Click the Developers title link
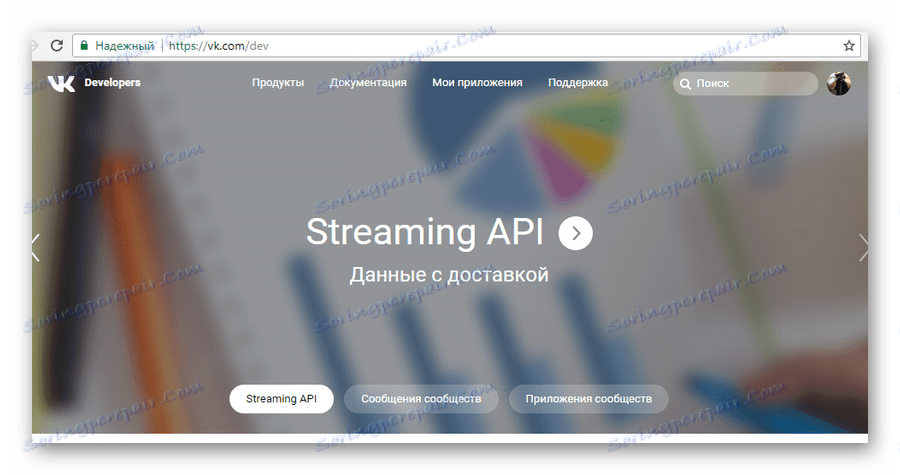The width and height of the screenshot is (900, 475). point(112,83)
